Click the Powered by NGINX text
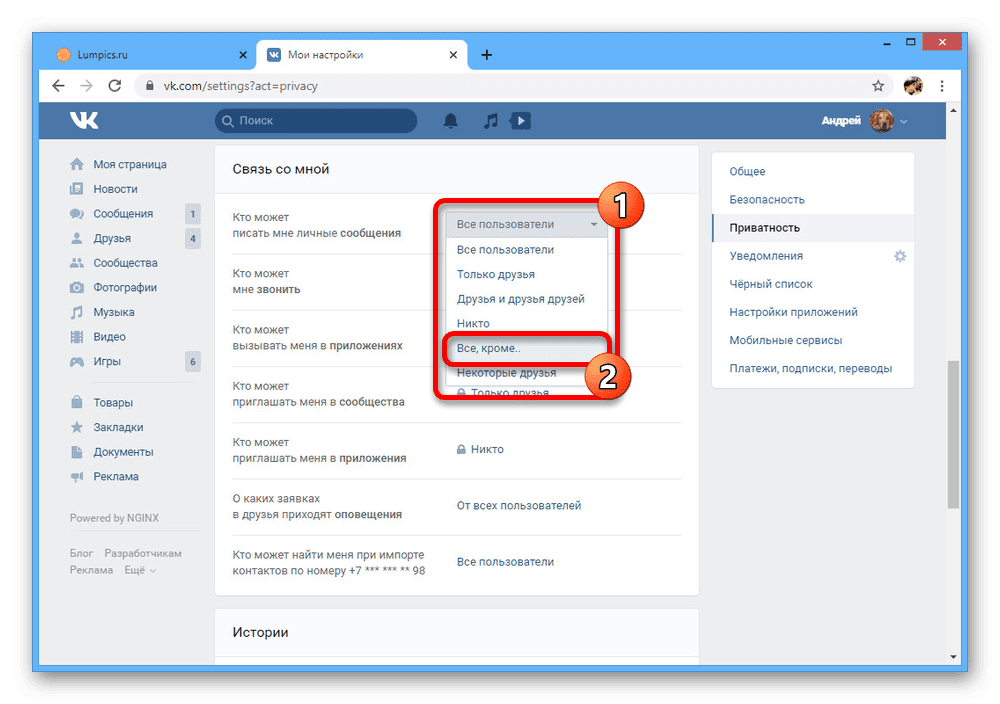Screen dimensions: 1000x704 (114, 518)
